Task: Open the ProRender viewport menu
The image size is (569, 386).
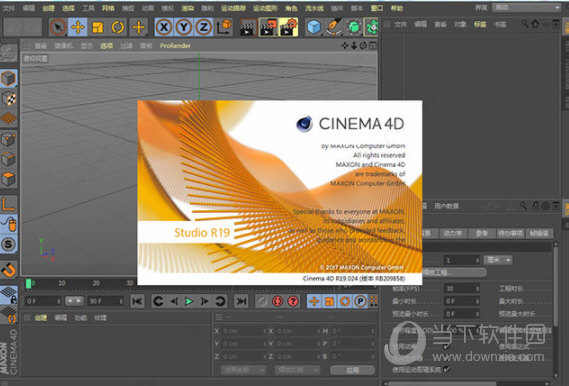Action: click(x=175, y=46)
